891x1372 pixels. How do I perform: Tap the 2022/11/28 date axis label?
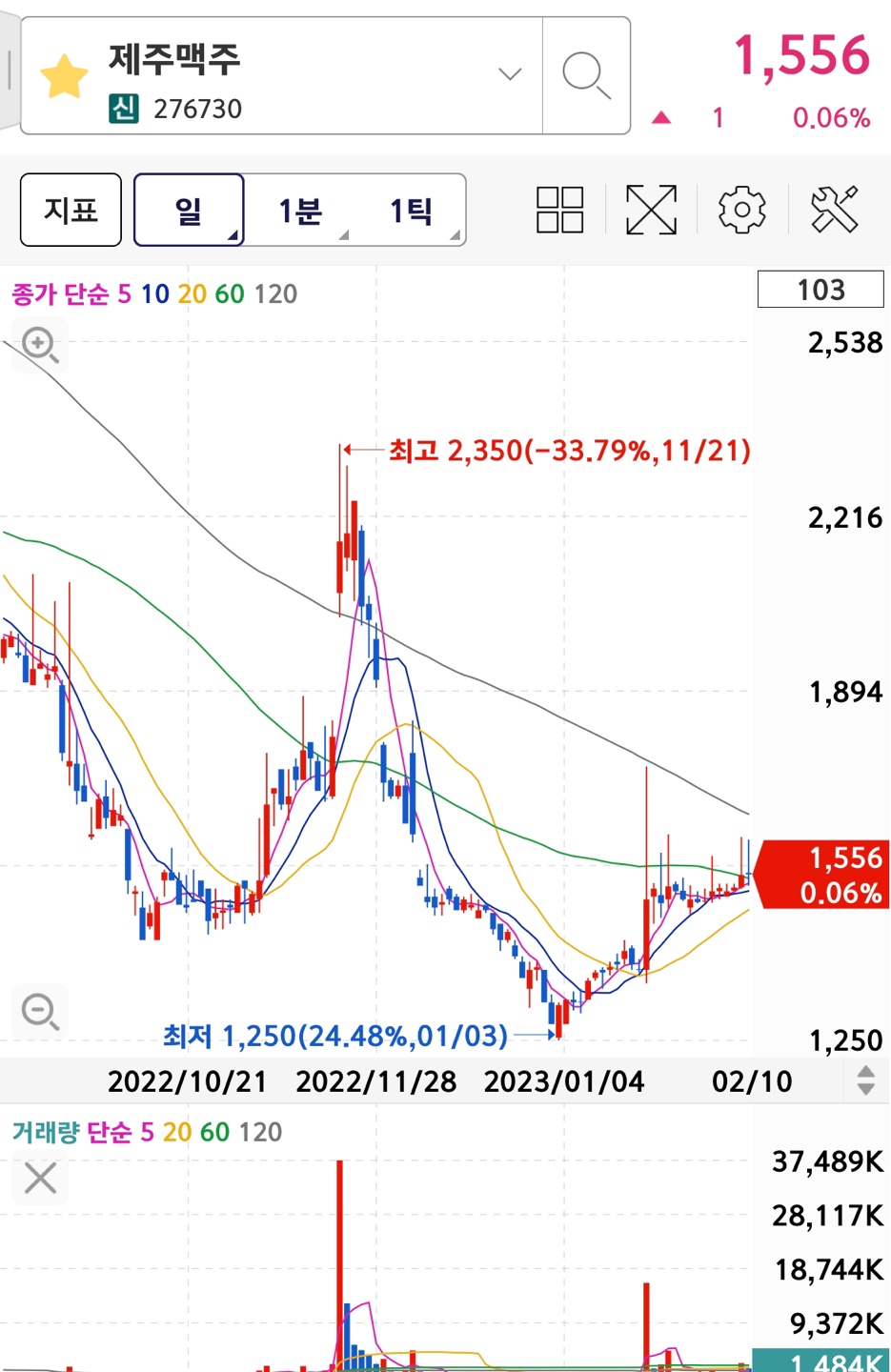click(x=376, y=1081)
